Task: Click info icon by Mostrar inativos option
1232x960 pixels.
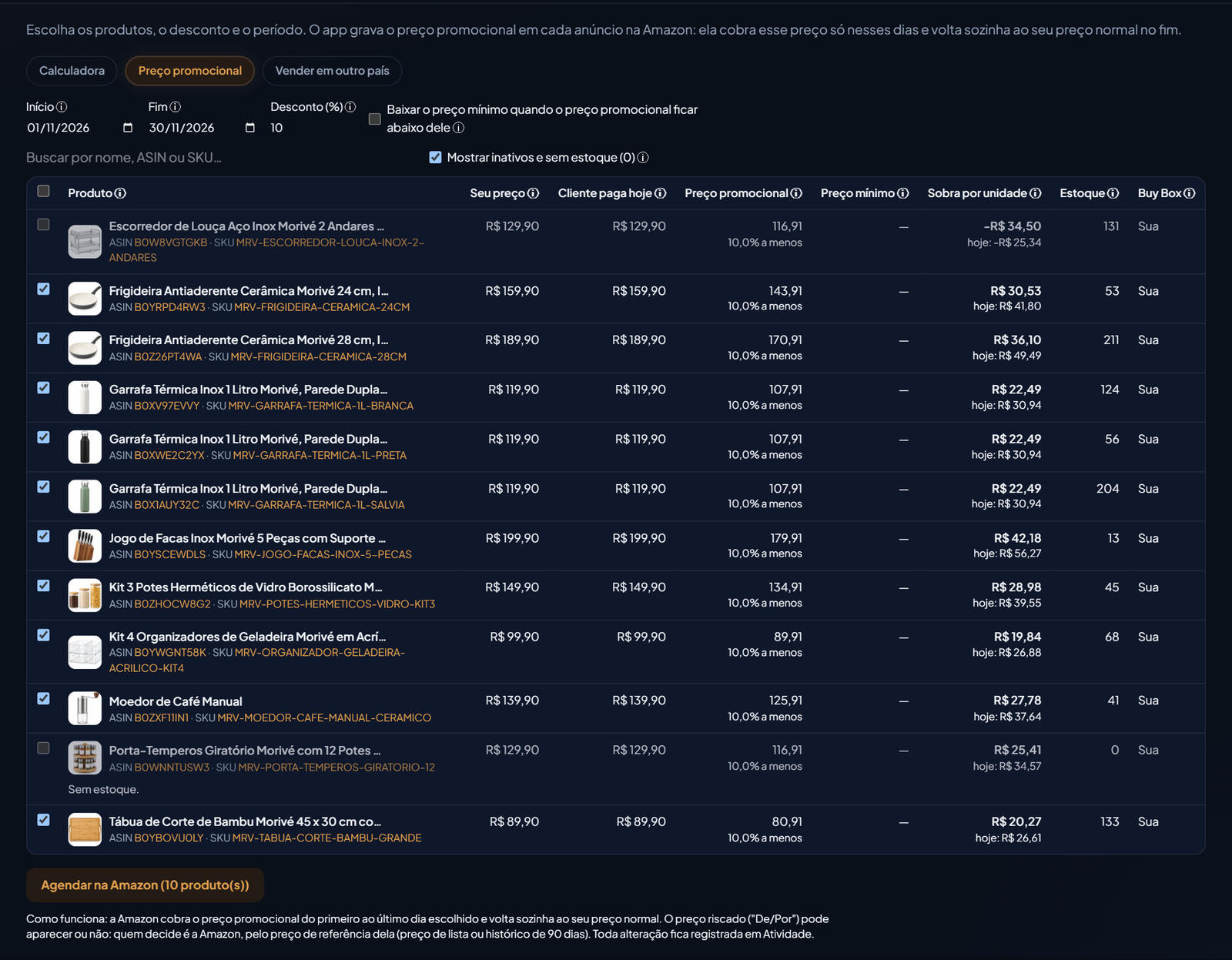Action: coord(643,158)
